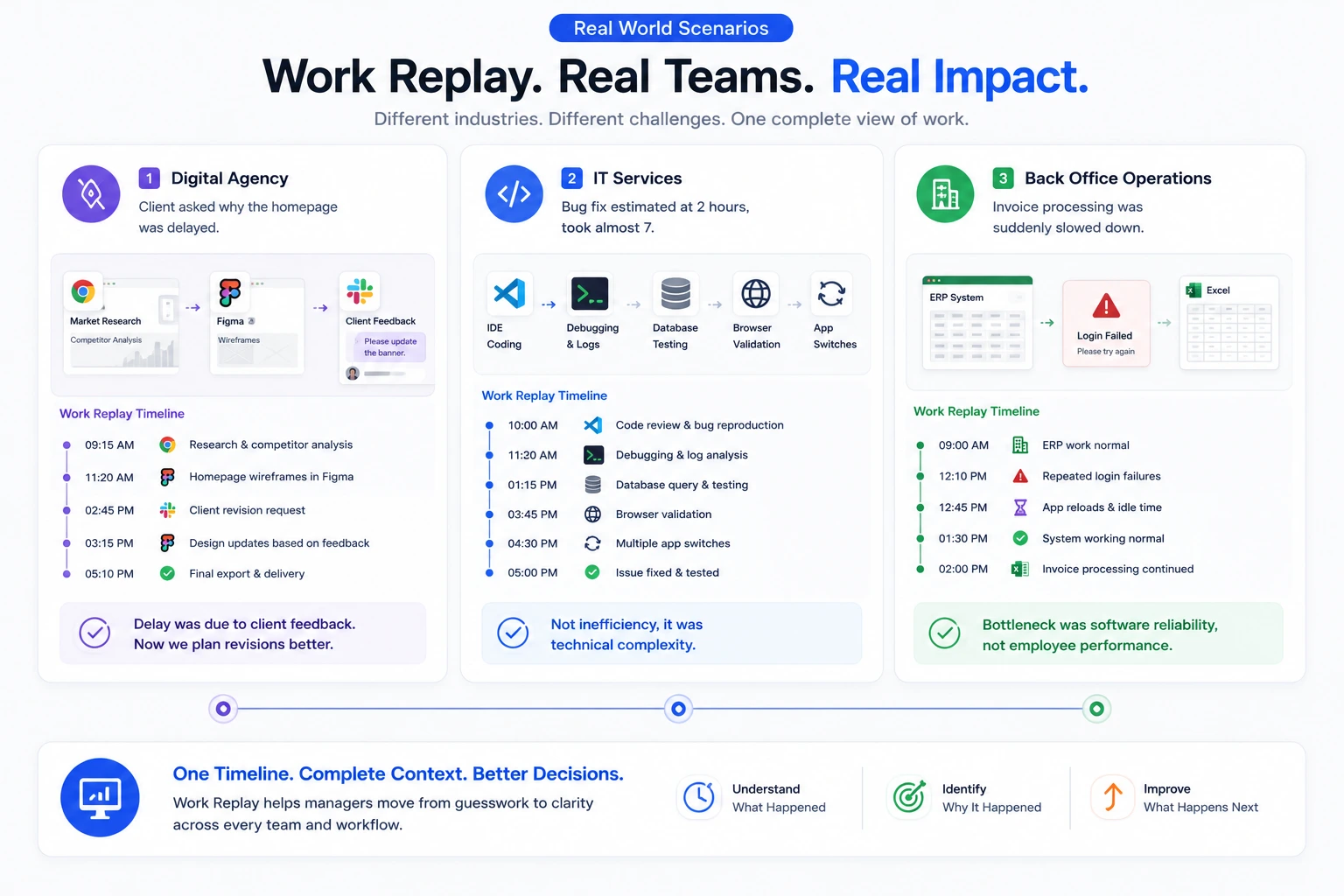Click the Understand clock icon
Screen dimensions: 1344x896
699,797
